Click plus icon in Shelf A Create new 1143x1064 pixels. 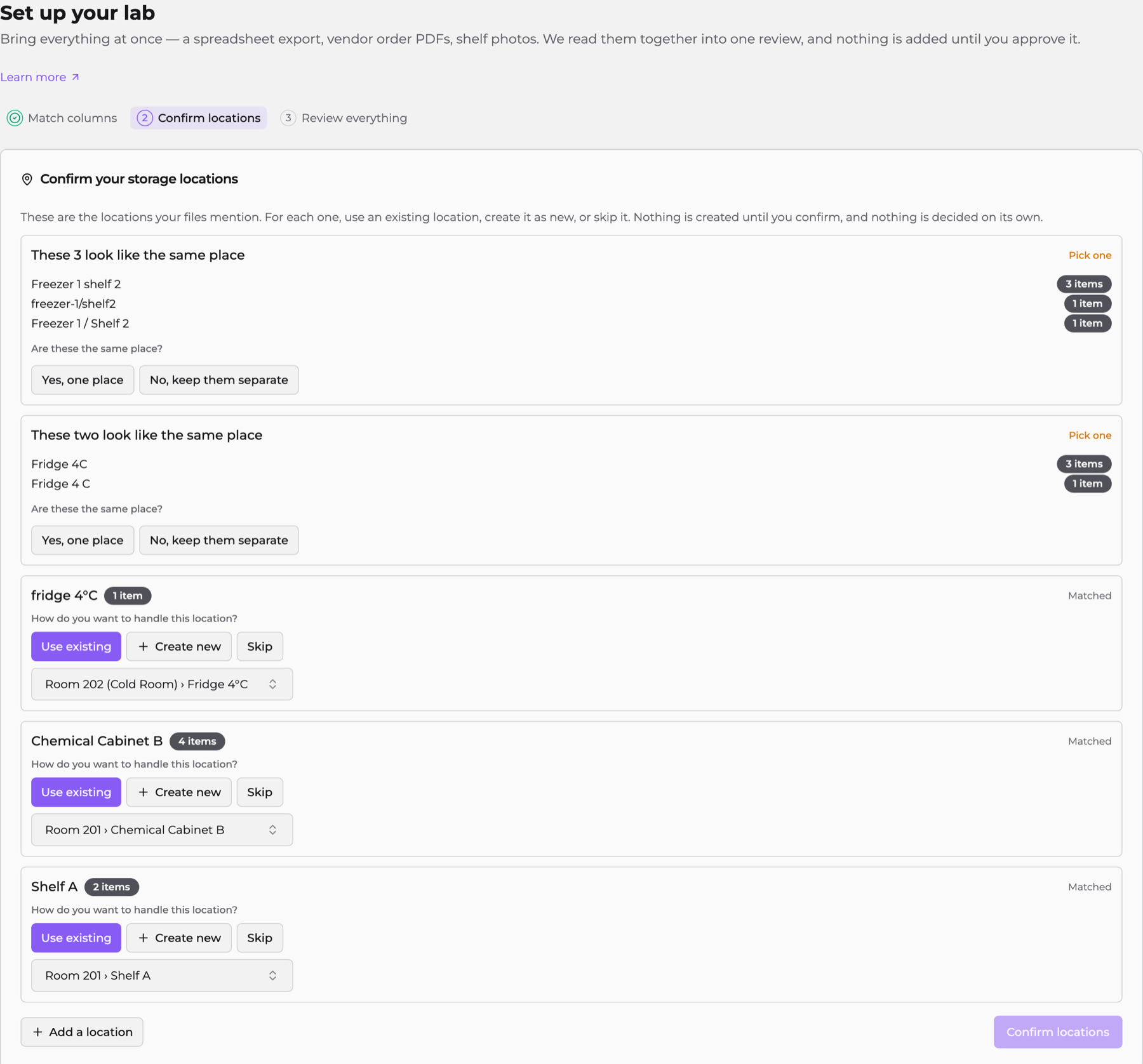[144, 938]
